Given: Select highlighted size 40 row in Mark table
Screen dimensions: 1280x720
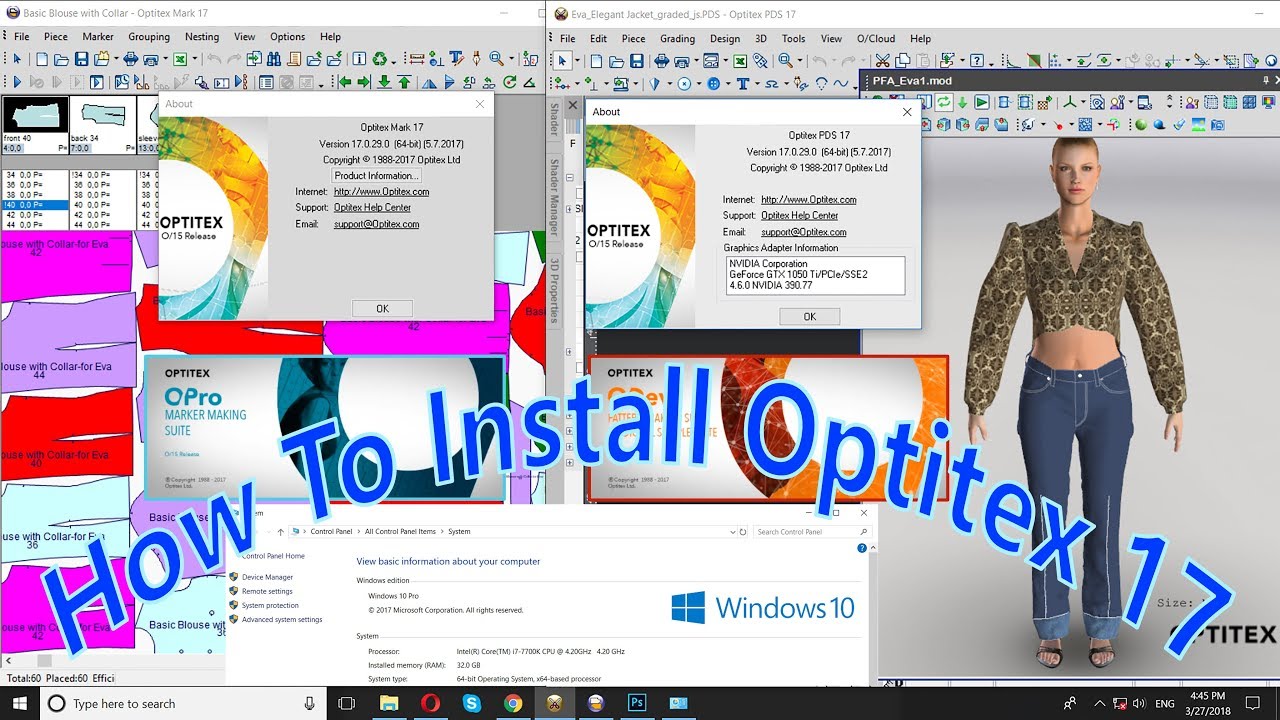Looking at the screenshot, I should [35, 204].
